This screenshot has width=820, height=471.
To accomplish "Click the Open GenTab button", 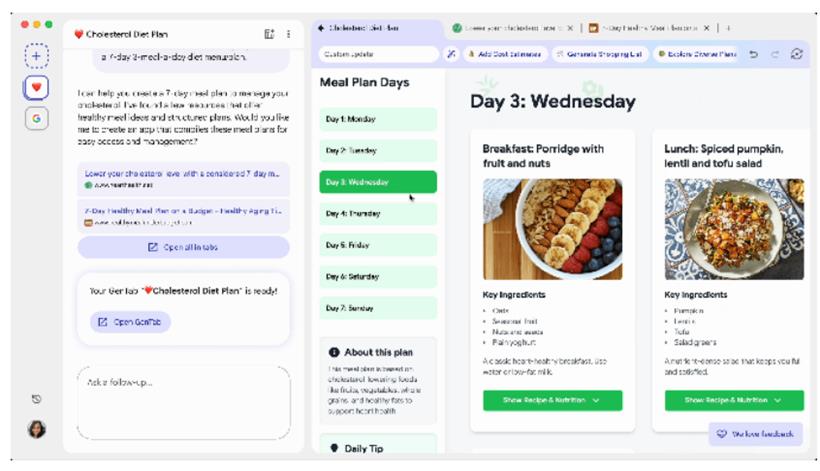I will point(131,322).
